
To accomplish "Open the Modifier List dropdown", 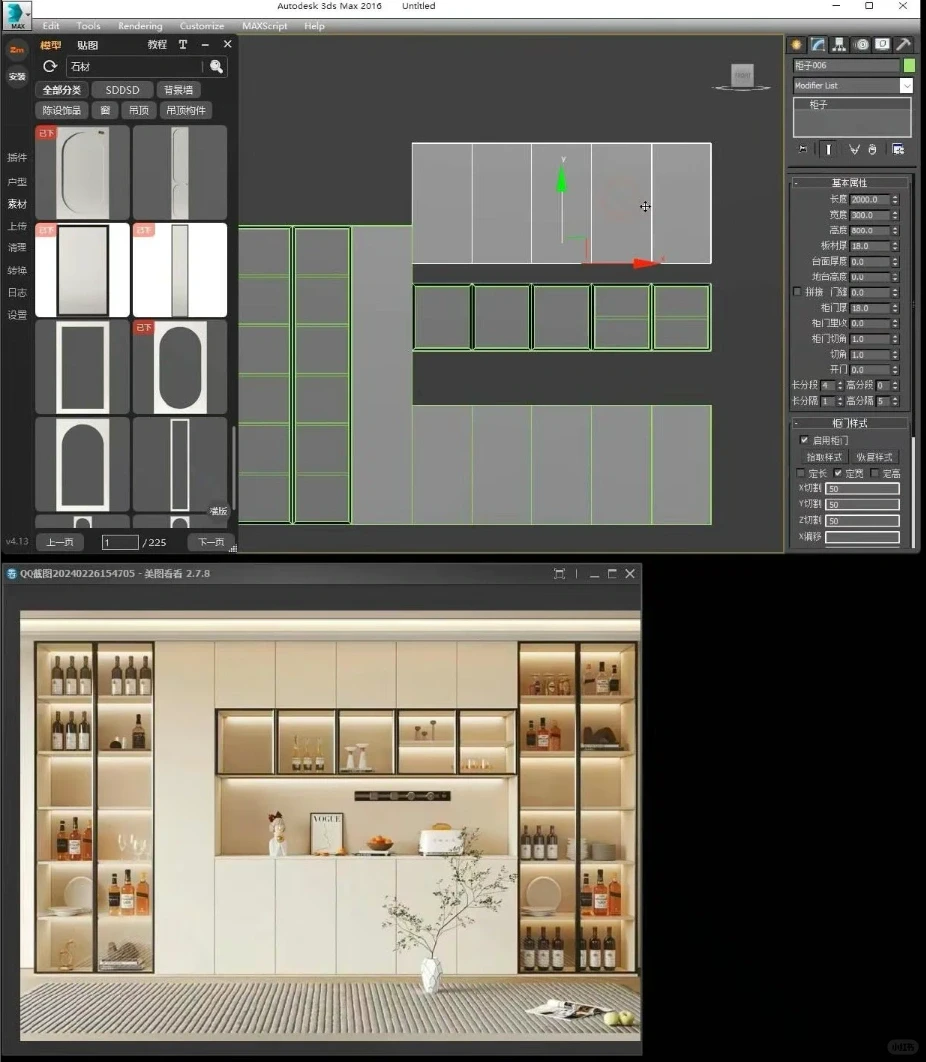I will [906, 85].
